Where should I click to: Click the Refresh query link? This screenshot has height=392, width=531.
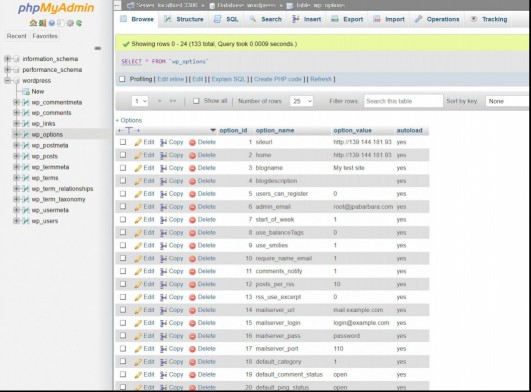tap(321, 79)
